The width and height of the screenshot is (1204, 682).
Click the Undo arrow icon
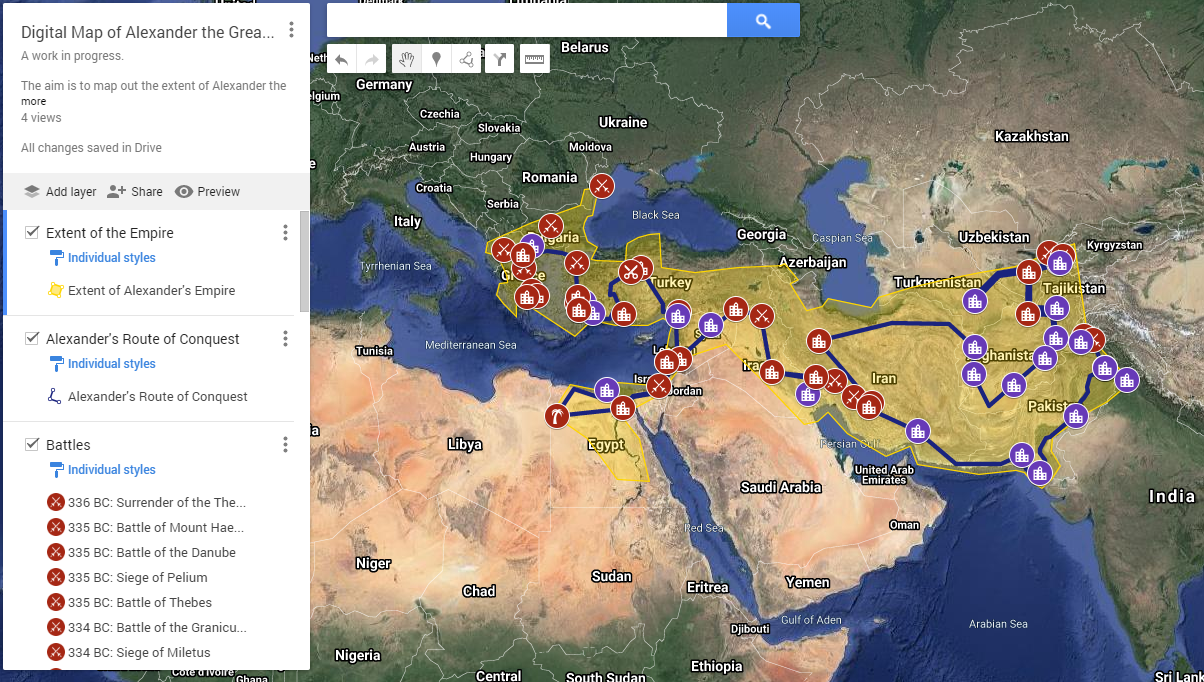click(342, 58)
